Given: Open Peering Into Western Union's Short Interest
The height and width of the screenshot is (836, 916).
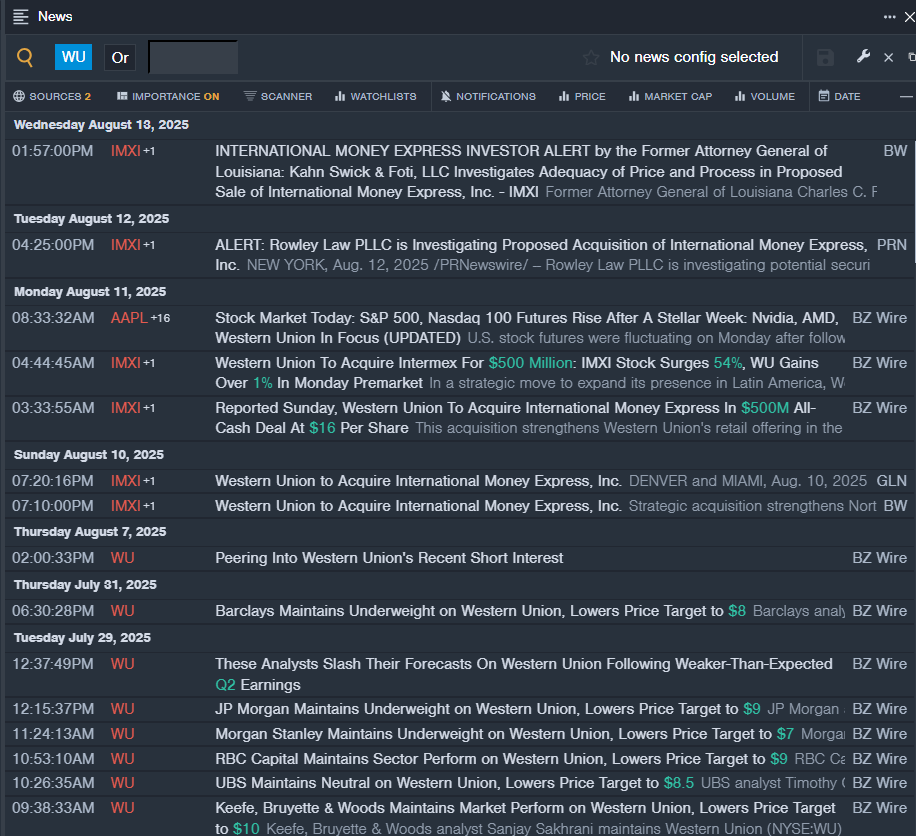Looking at the screenshot, I should [389, 558].
